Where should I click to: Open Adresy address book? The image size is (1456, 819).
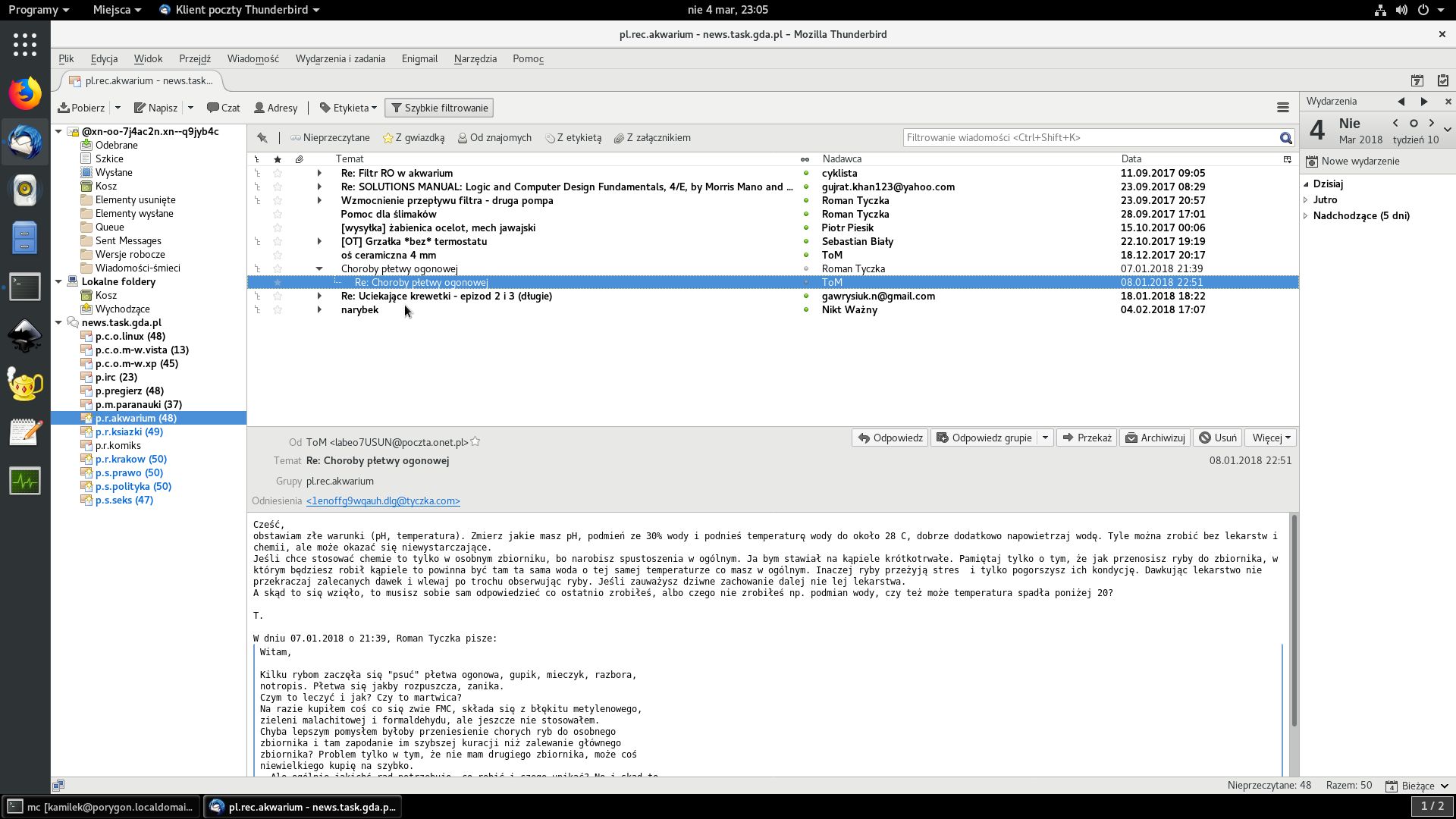coord(276,108)
